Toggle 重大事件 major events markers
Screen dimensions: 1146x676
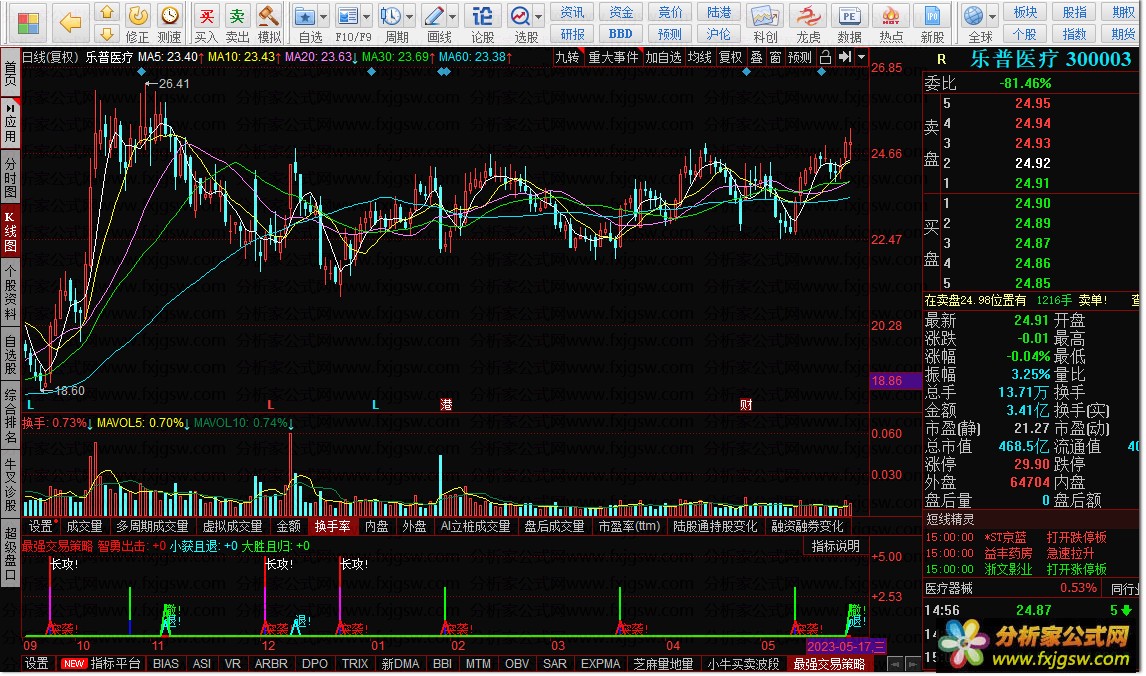(613, 57)
